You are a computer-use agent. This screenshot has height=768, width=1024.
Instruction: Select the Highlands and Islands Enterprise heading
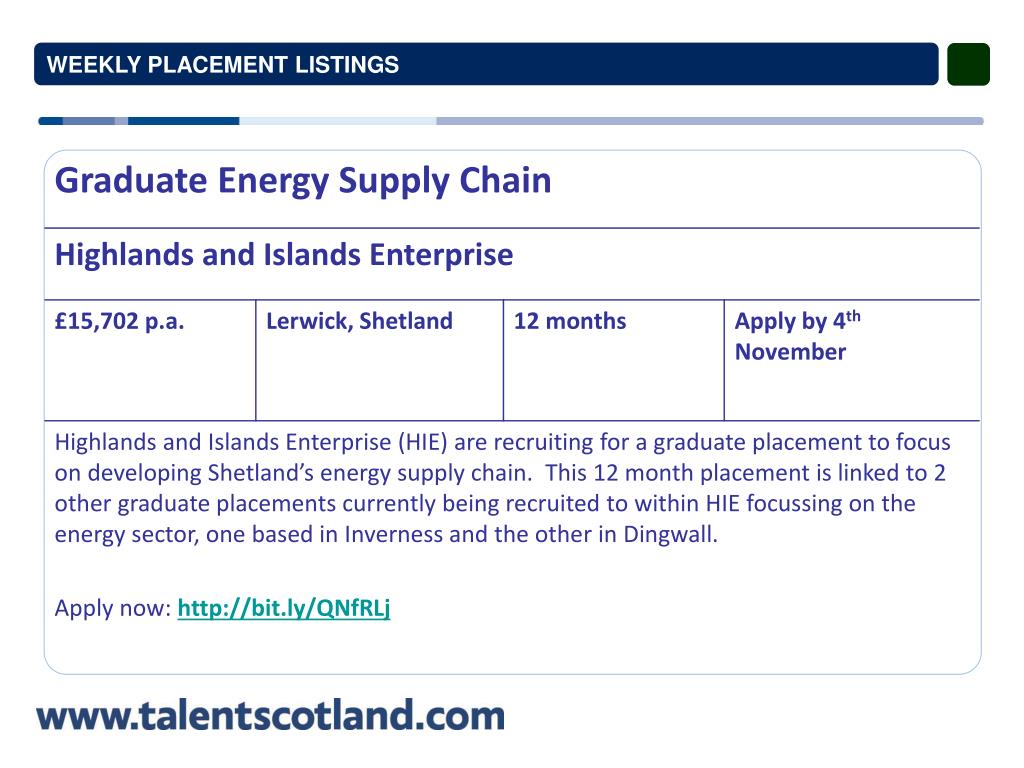point(283,255)
